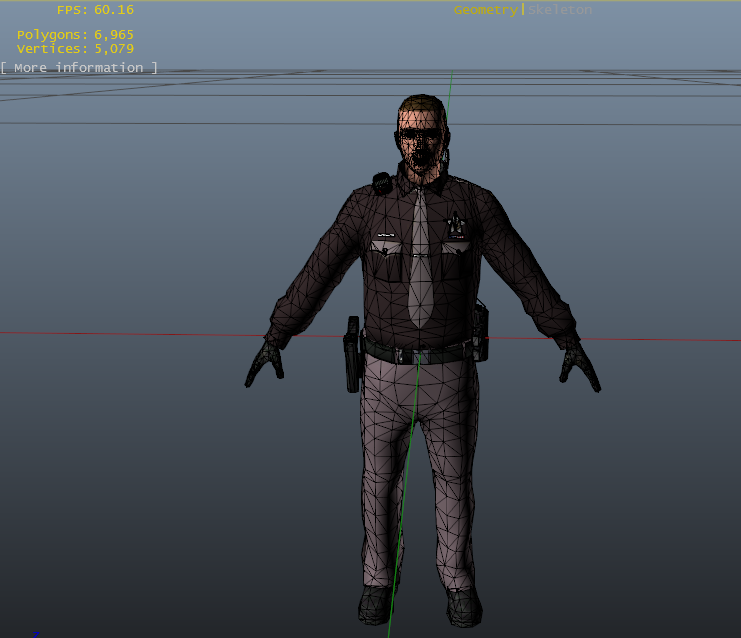The image size is (741, 638).
Task: Click the badge on the model's chest
Action: [x=456, y=225]
